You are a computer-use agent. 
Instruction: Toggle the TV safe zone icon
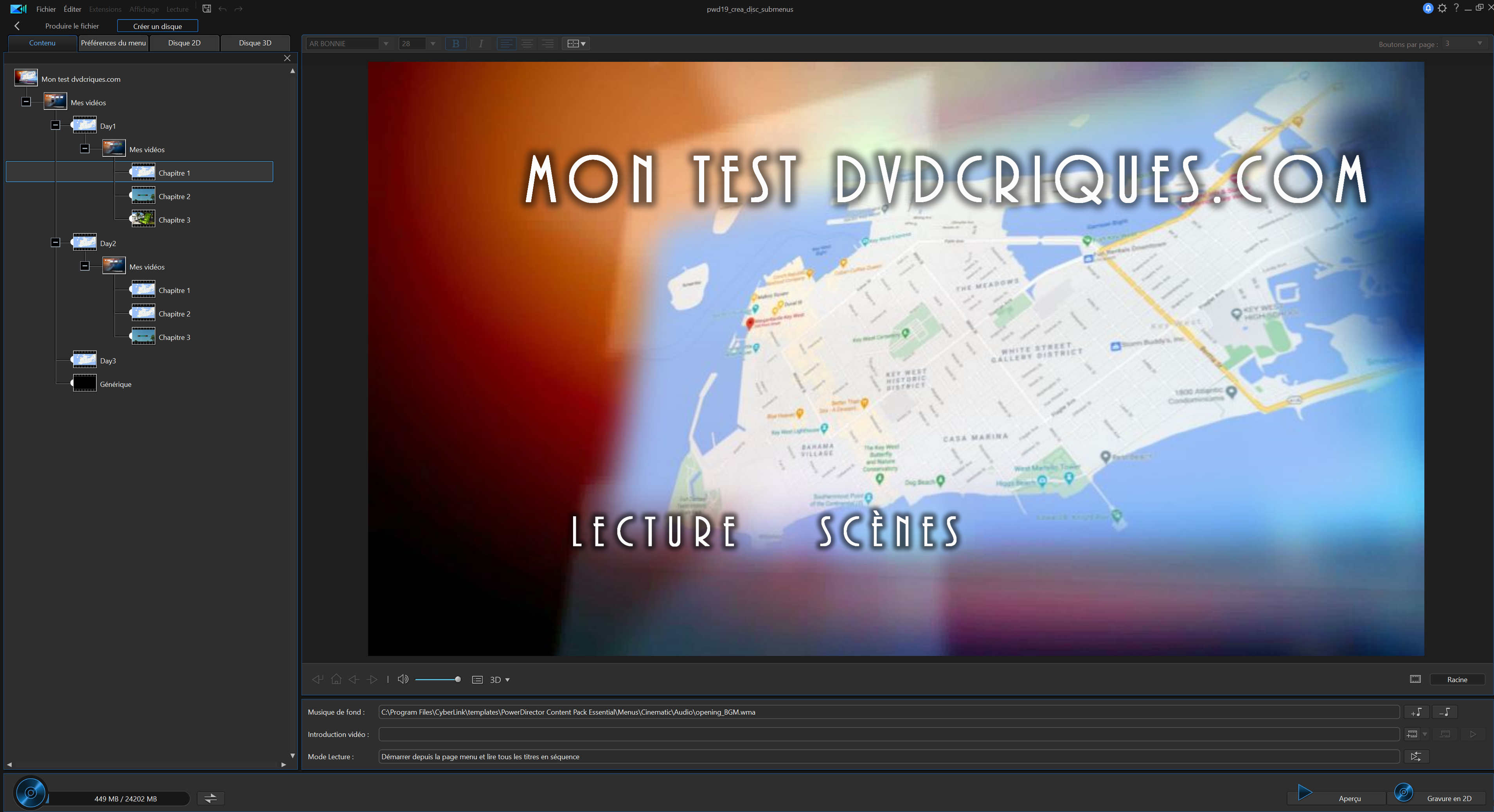tap(1415, 679)
